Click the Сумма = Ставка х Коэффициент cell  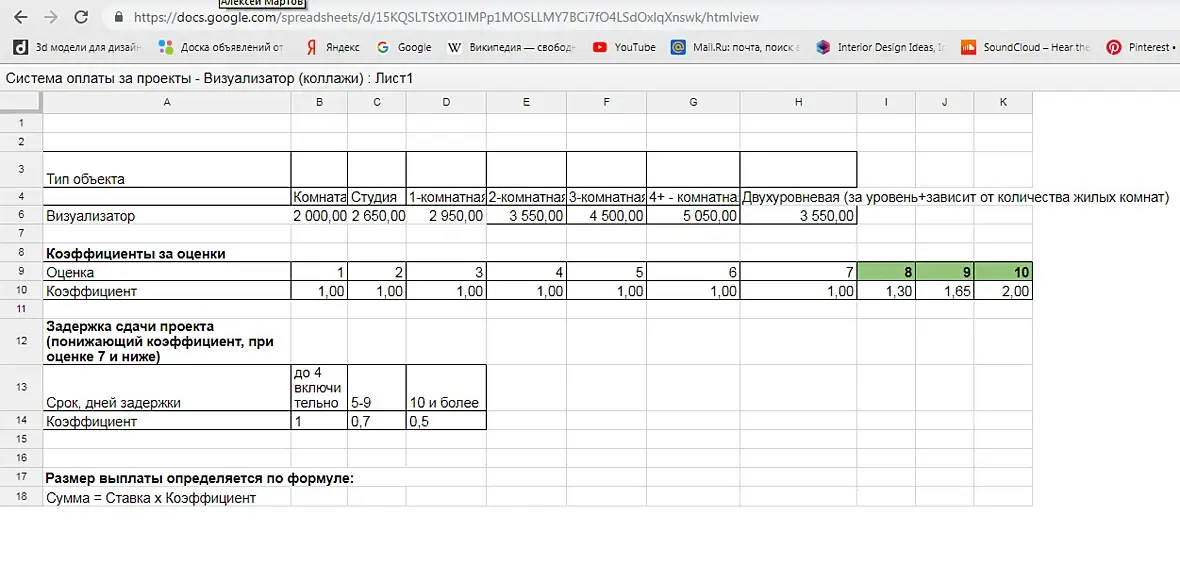tap(166, 497)
